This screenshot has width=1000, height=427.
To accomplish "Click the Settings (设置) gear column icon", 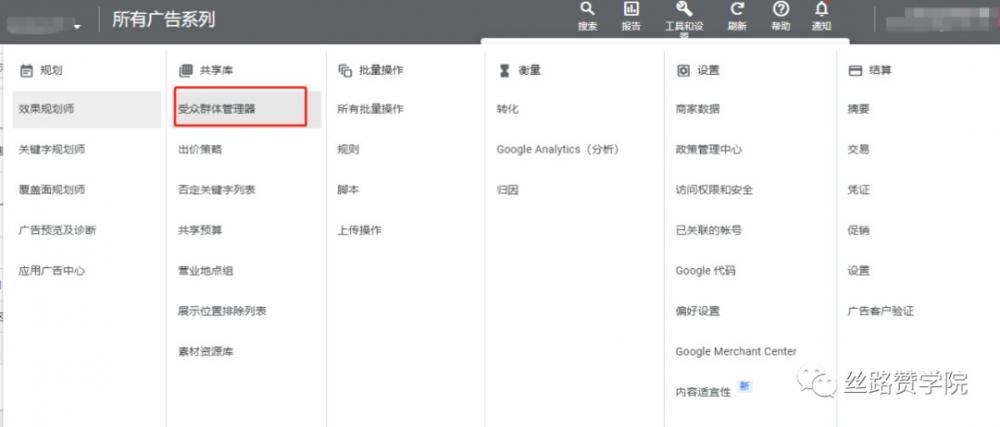I will pos(683,71).
